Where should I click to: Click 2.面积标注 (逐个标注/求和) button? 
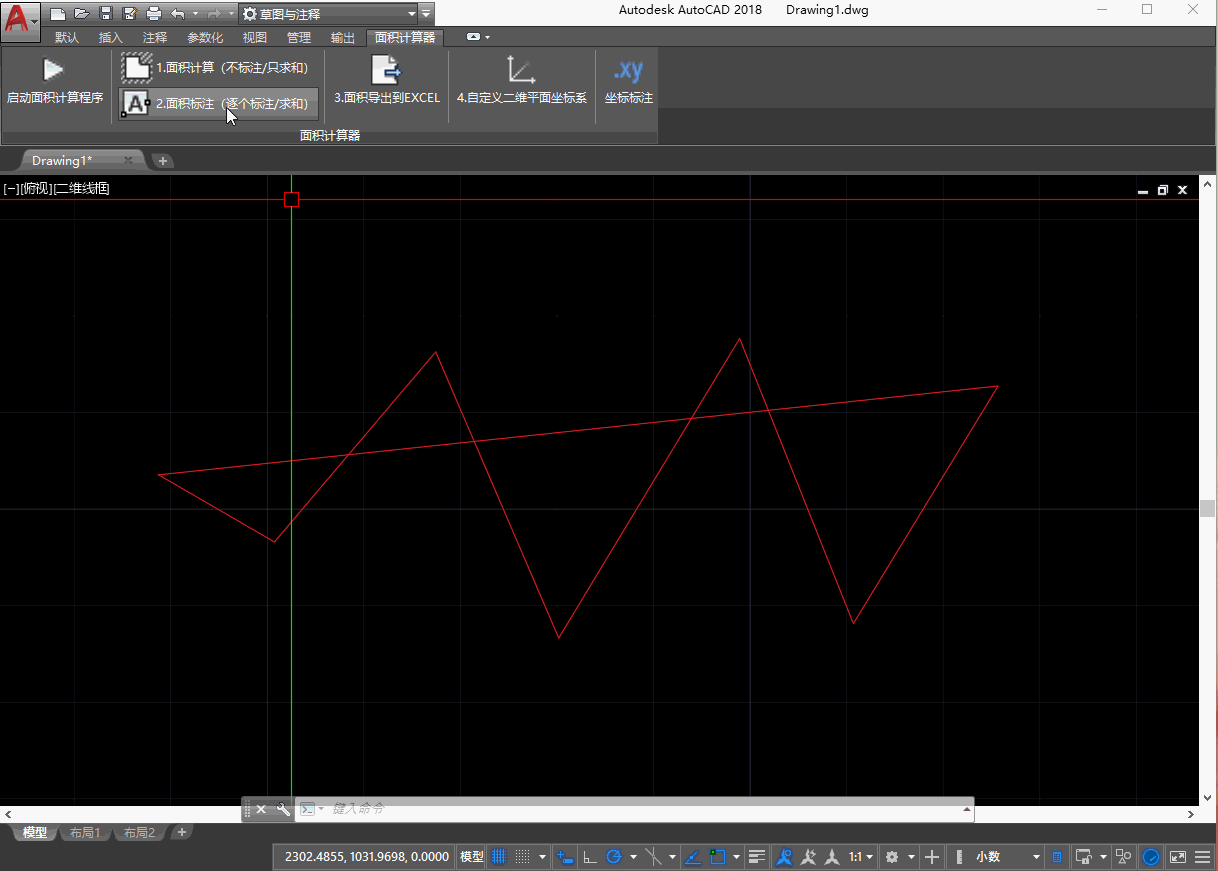(219, 103)
